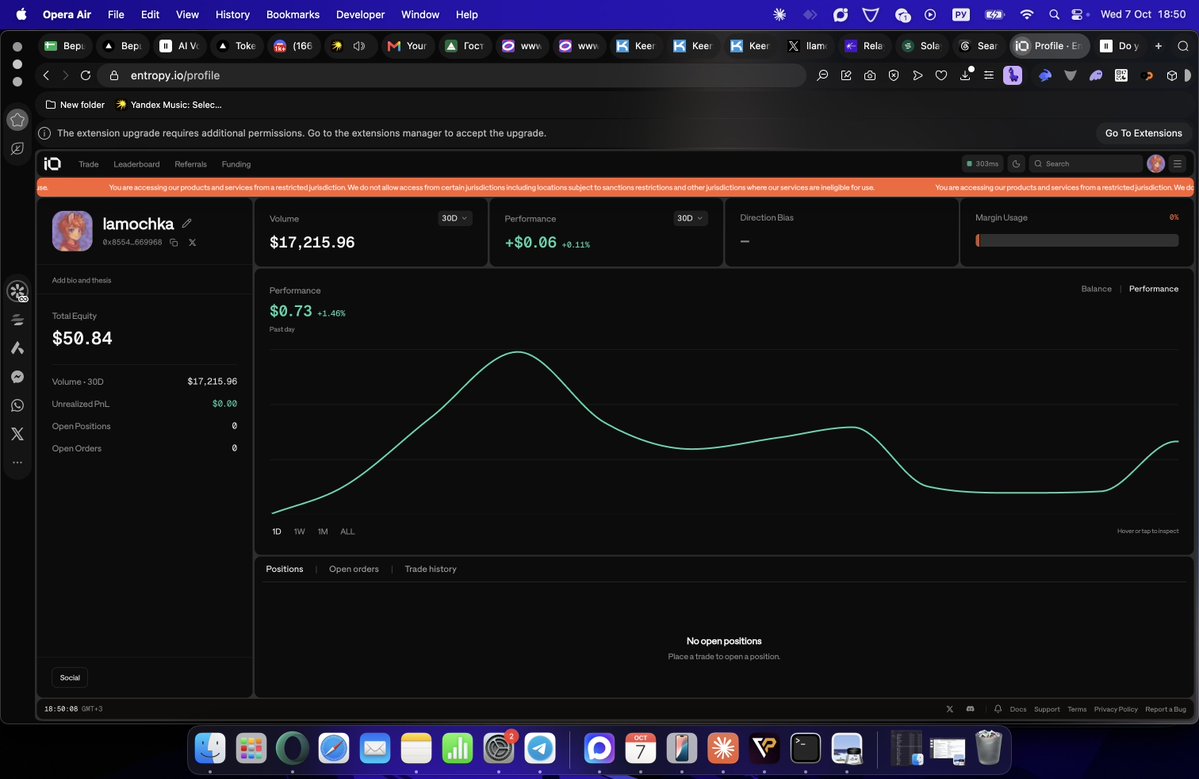Open the Open orders tab
This screenshot has height=779, width=1199.
pyautogui.click(x=353, y=569)
